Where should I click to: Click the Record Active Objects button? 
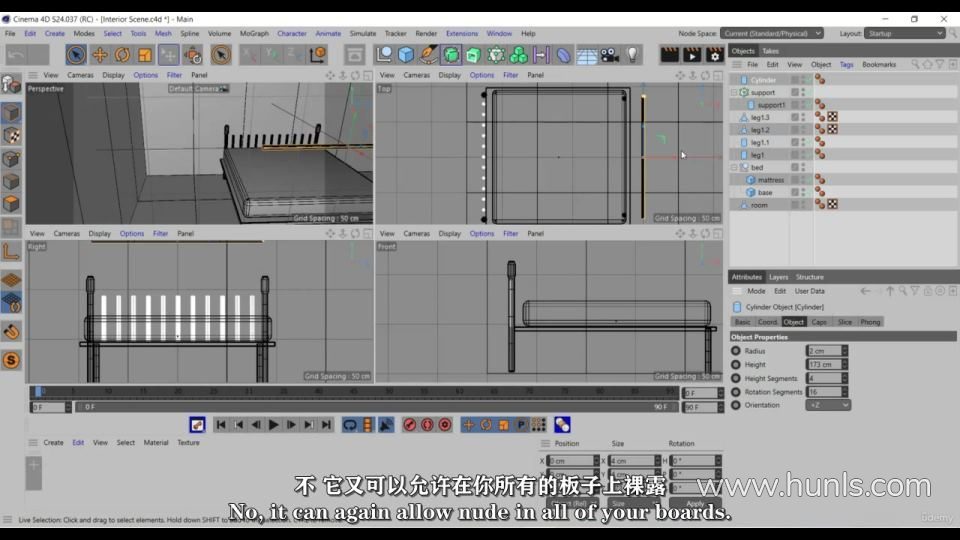coord(410,425)
